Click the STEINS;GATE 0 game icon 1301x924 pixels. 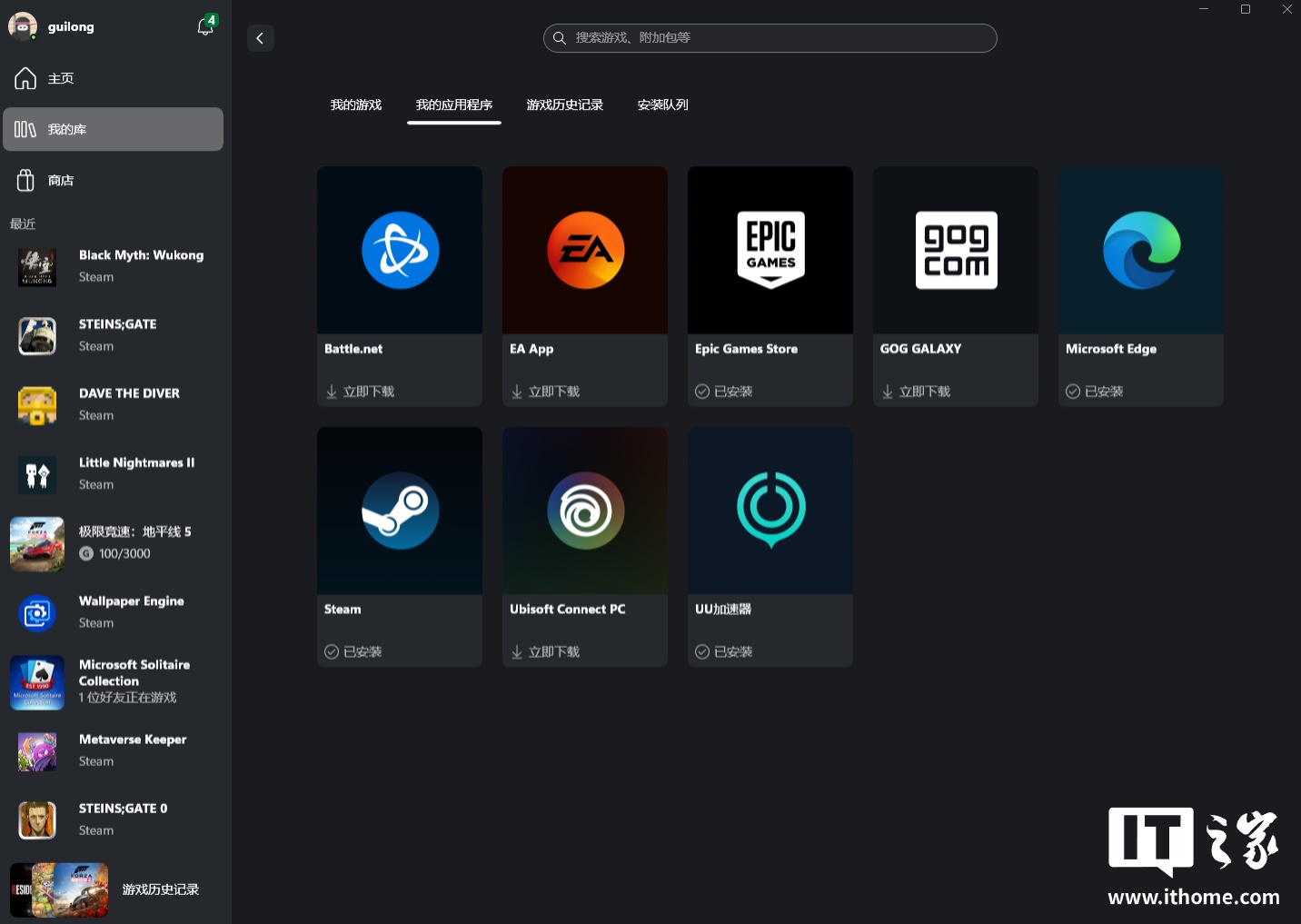(37, 820)
